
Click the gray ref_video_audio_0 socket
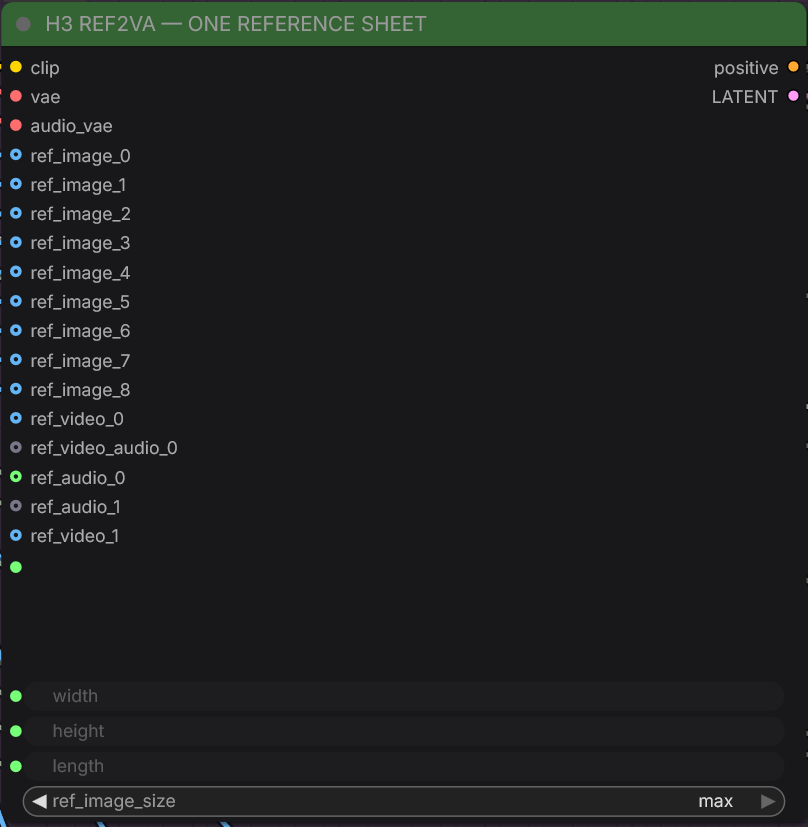16,447
